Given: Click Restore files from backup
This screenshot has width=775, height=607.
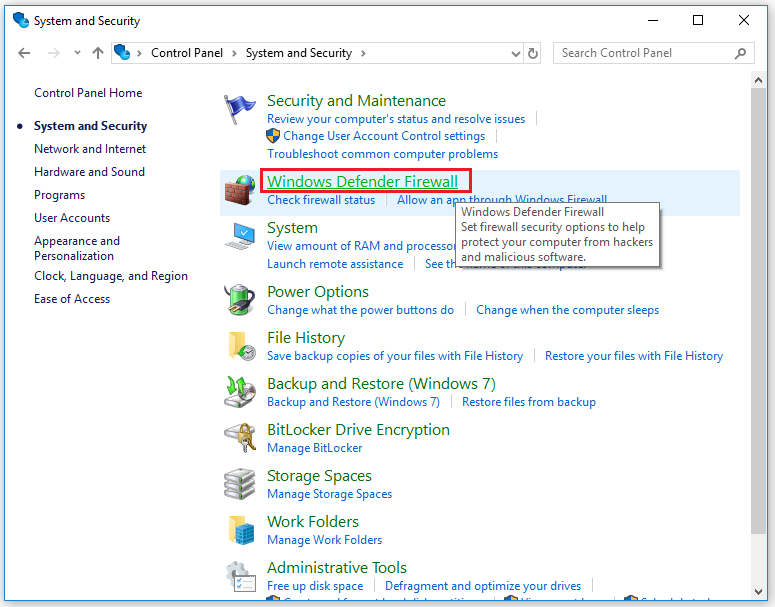Looking at the screenshot, I should click(x=529, y=402).
